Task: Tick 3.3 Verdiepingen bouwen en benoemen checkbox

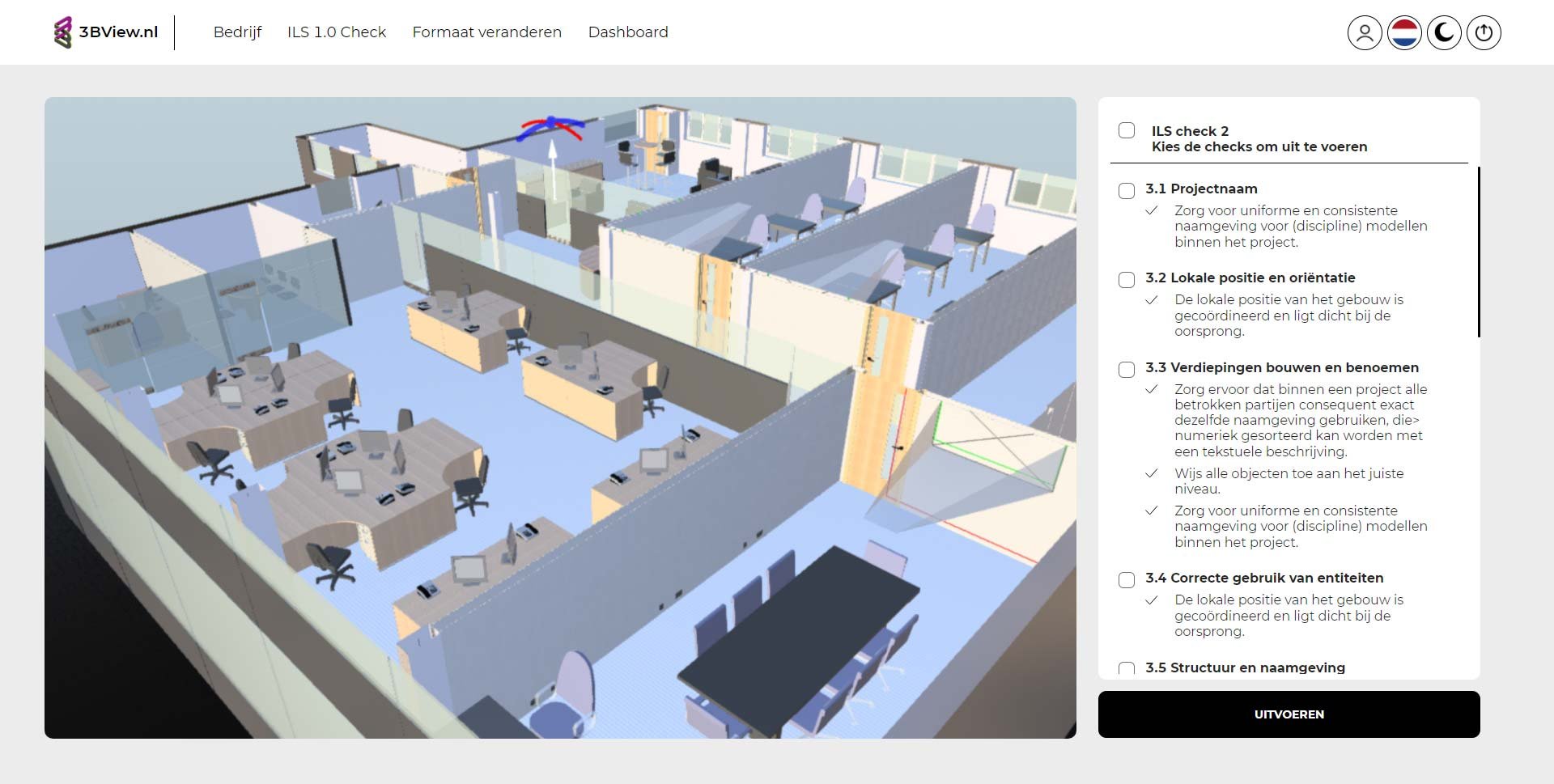Action: click(x=1126, y=370)
